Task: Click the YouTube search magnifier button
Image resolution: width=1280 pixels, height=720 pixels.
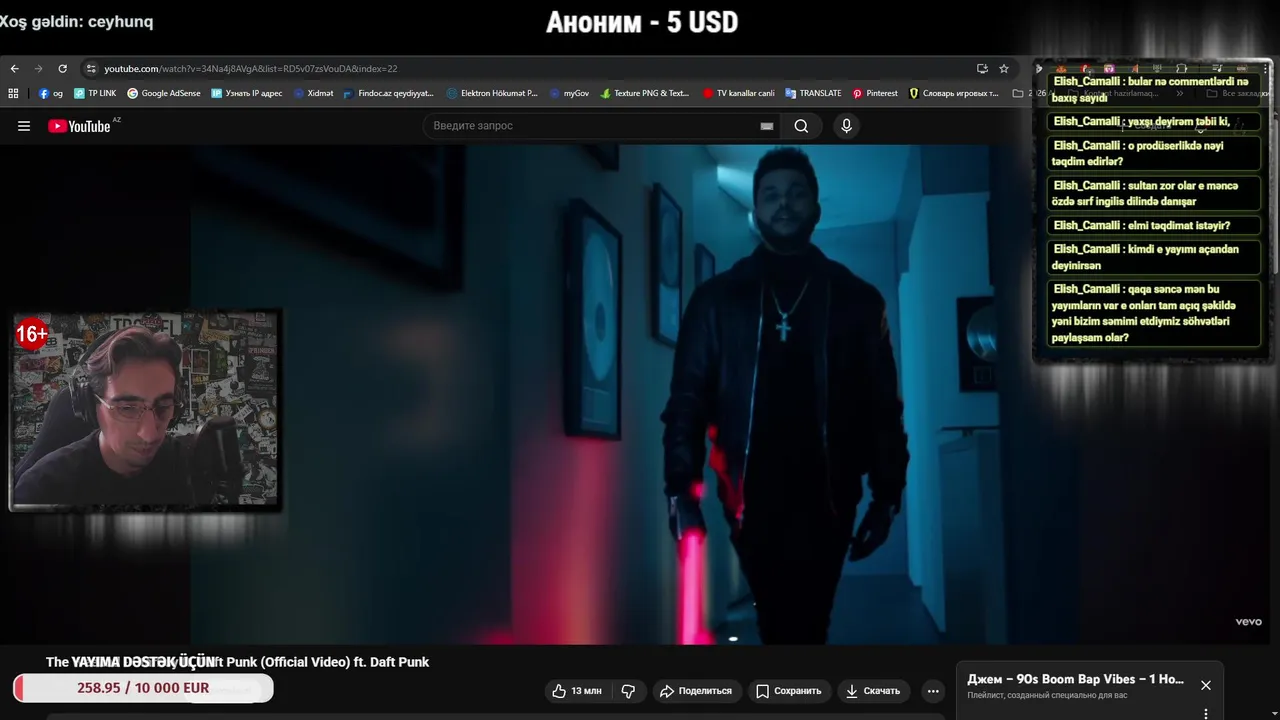Action: (801, 126)
